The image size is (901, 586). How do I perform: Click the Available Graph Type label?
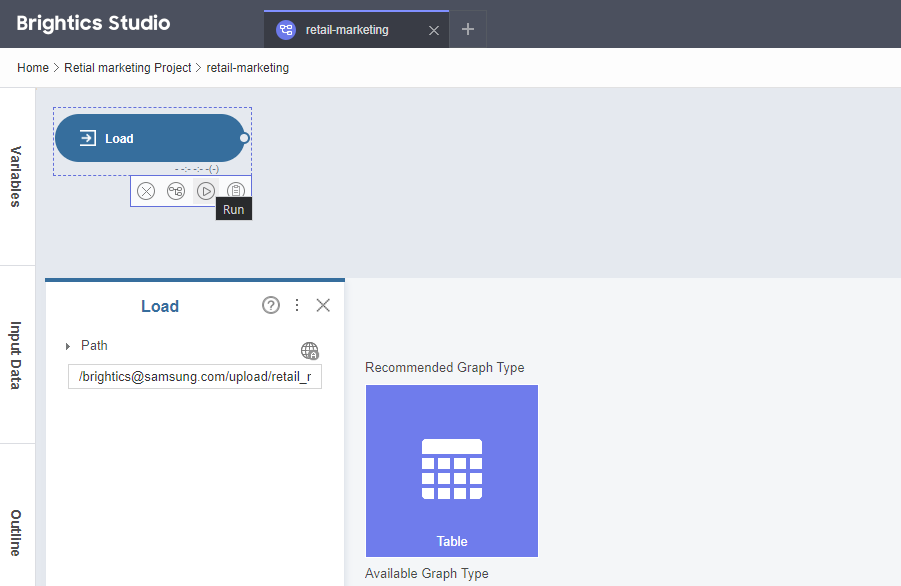pyautogui.click(x=427, y=573)
